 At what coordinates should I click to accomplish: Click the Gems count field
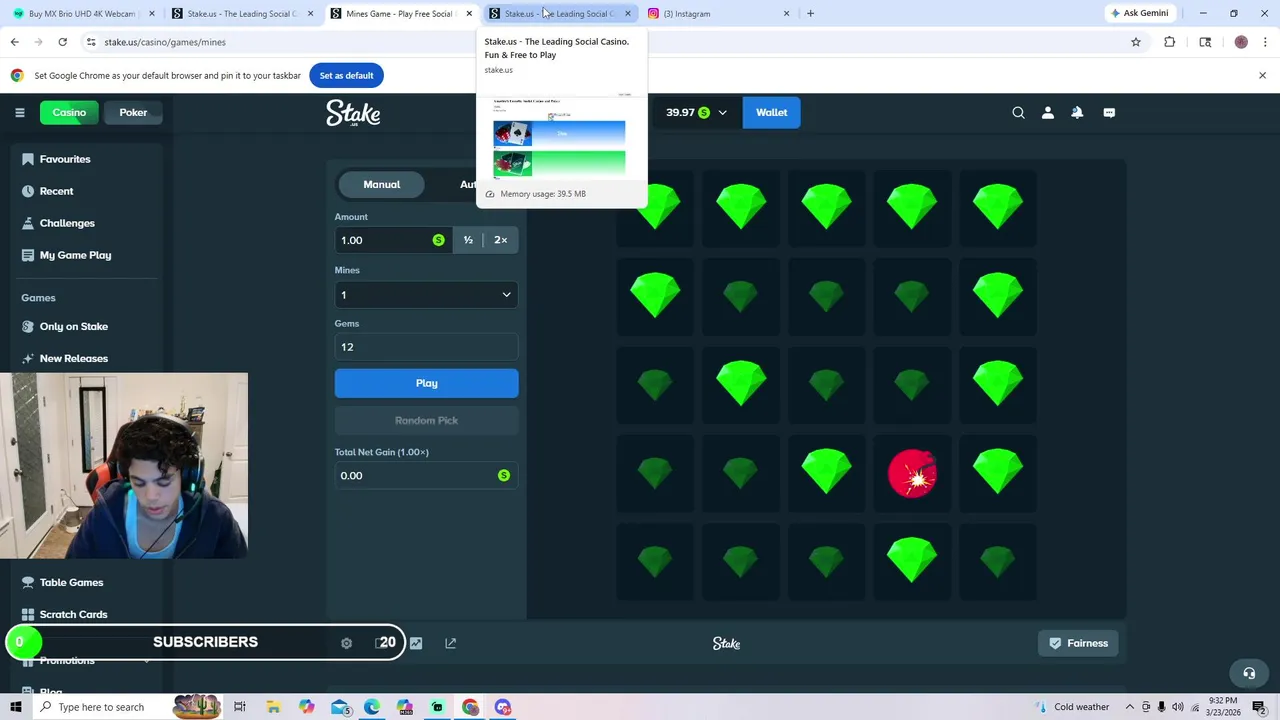426,347
